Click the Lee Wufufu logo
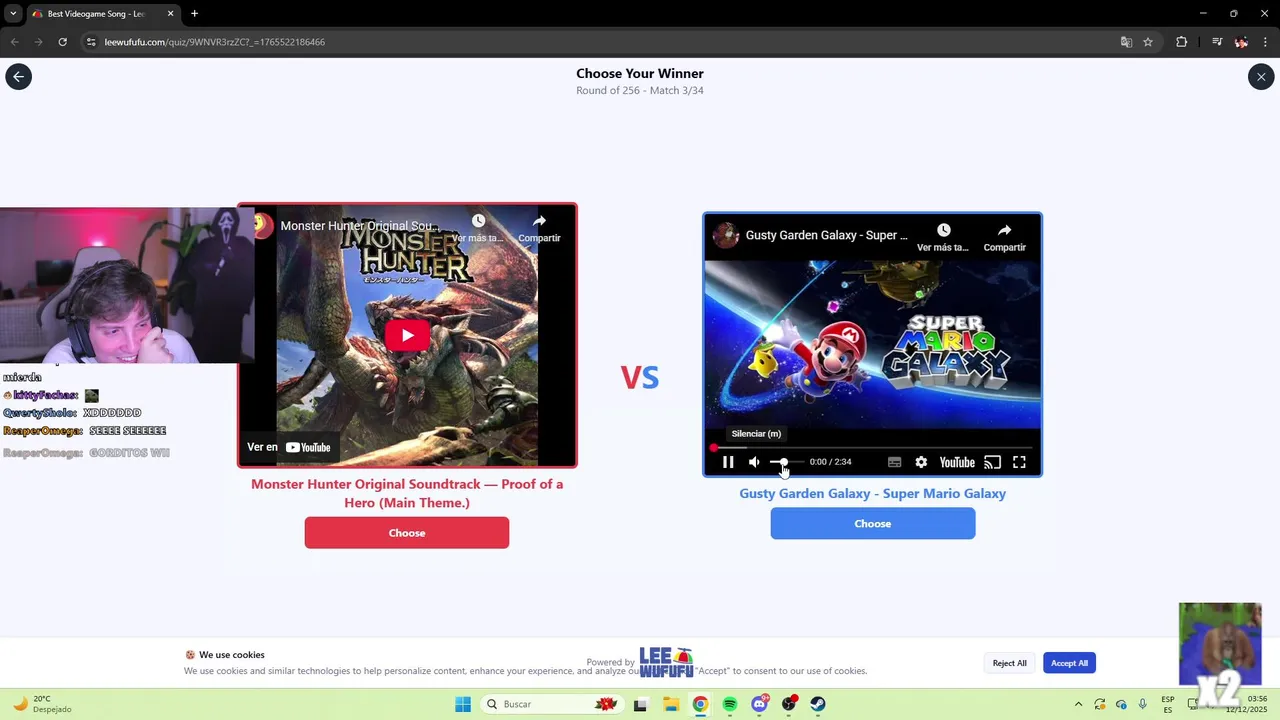 click(666, 662)
